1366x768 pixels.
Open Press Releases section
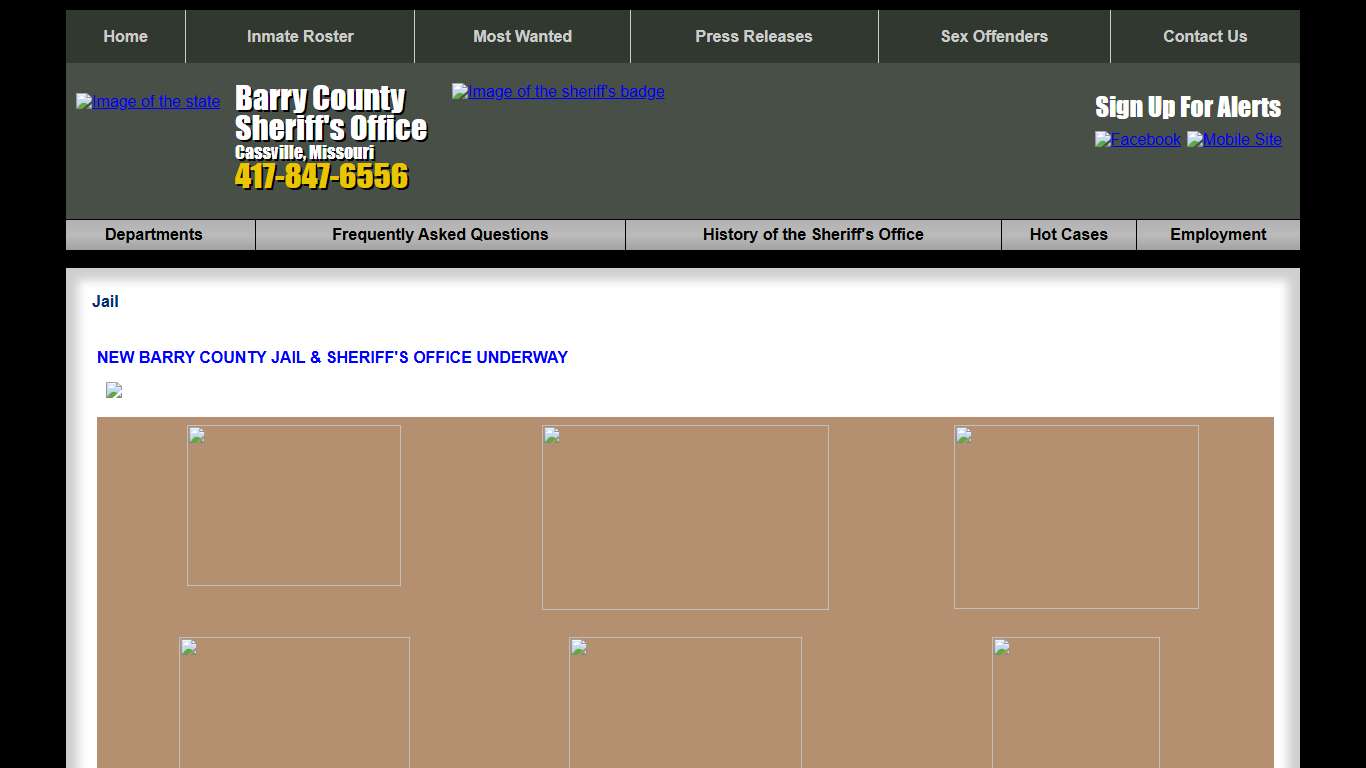pyautogui.click(x=754, y=36)
